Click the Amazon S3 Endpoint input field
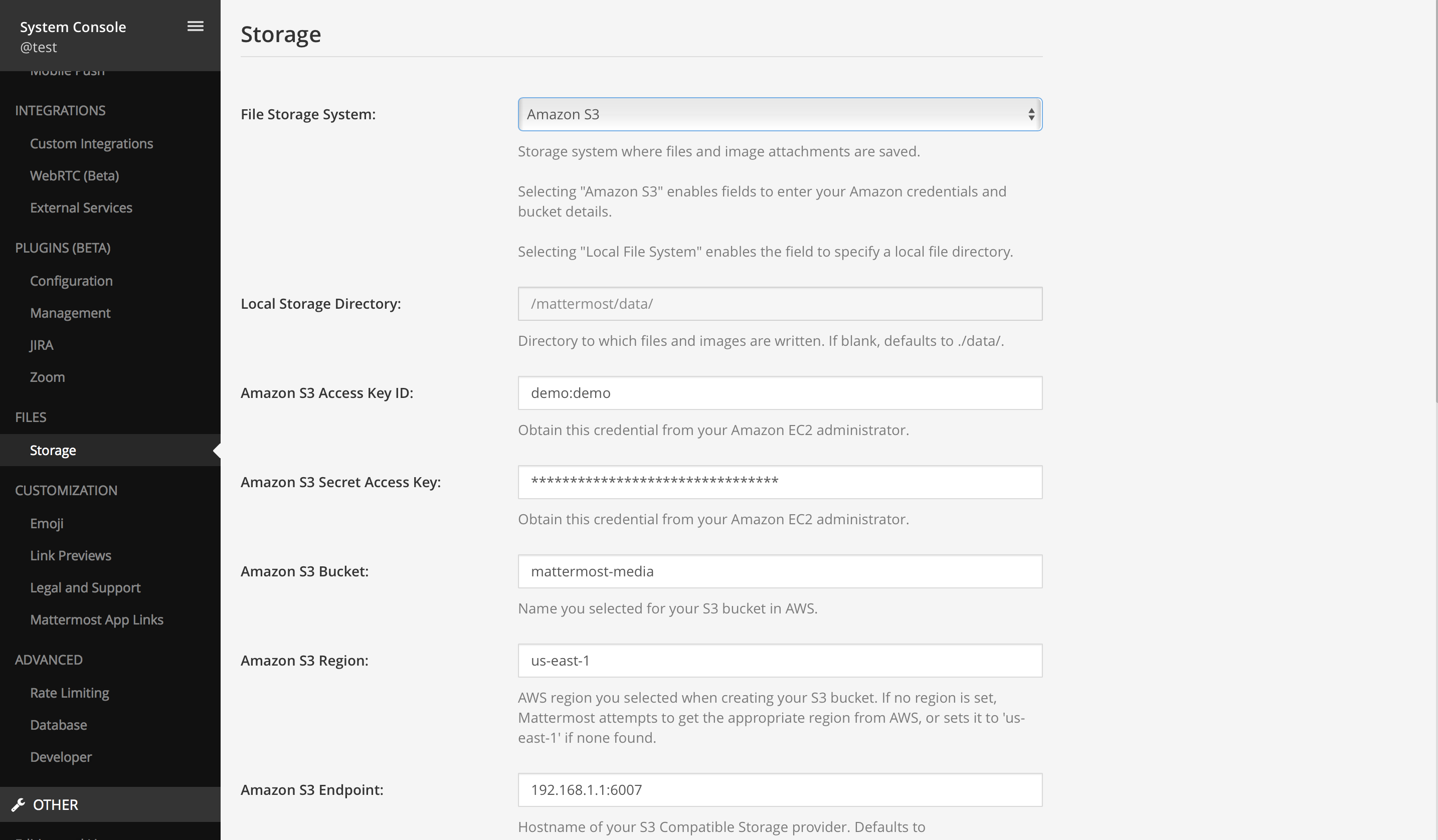 tap(780, 789)
